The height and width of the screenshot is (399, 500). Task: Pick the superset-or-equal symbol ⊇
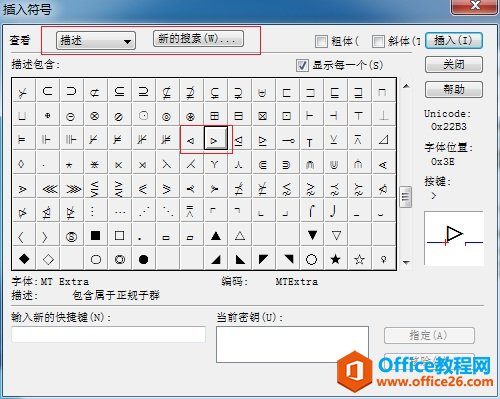144,91
